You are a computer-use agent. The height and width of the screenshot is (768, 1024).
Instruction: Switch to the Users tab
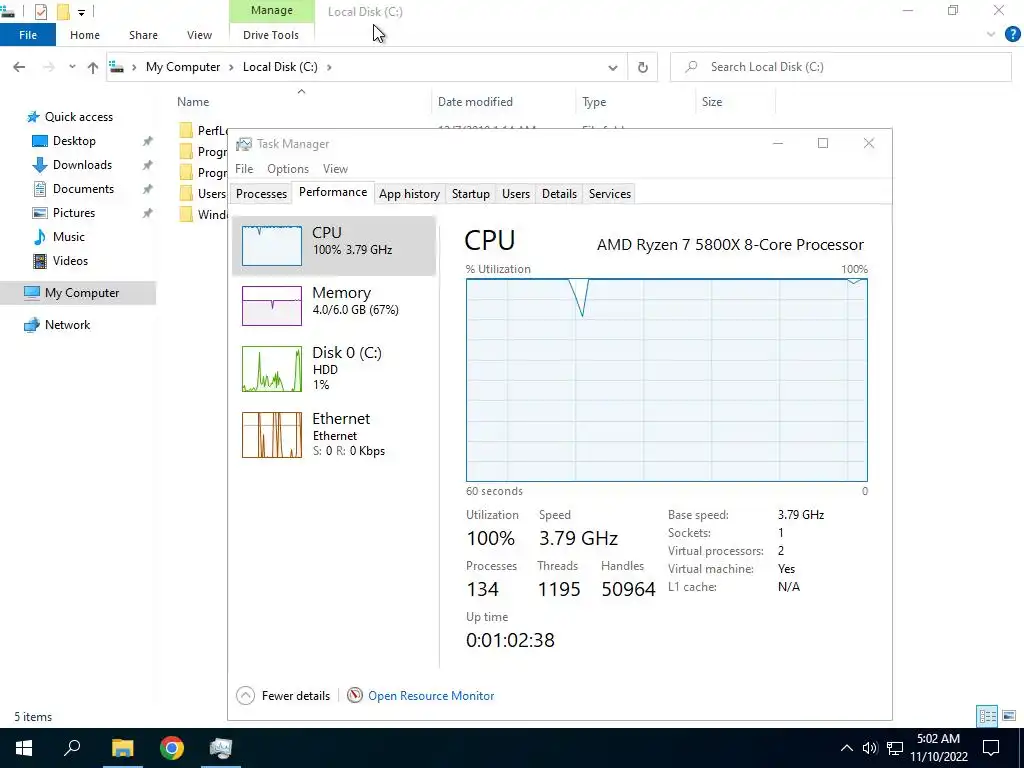[515, 194]
